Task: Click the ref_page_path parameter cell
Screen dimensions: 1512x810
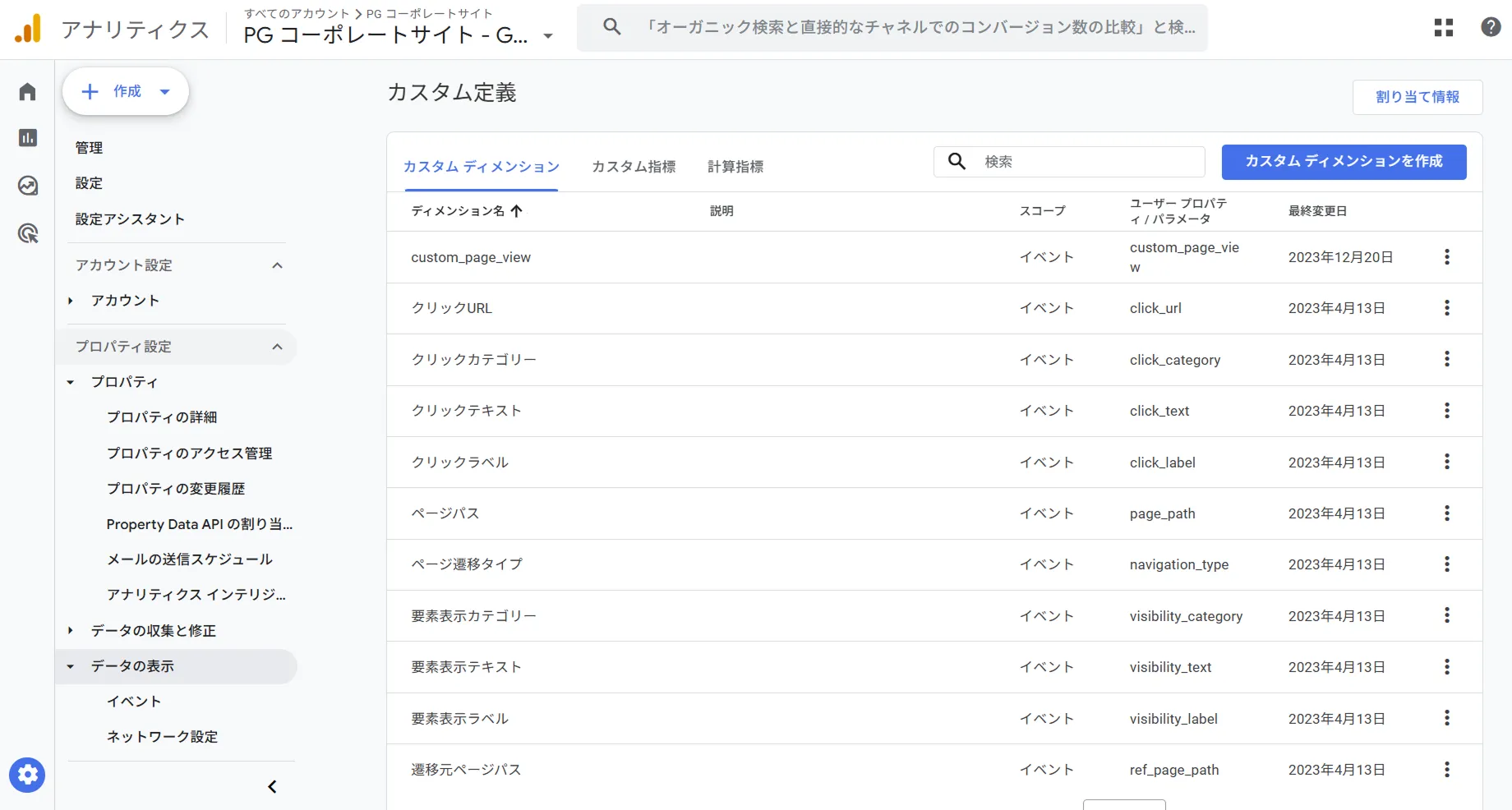Action: point(1174,770)
